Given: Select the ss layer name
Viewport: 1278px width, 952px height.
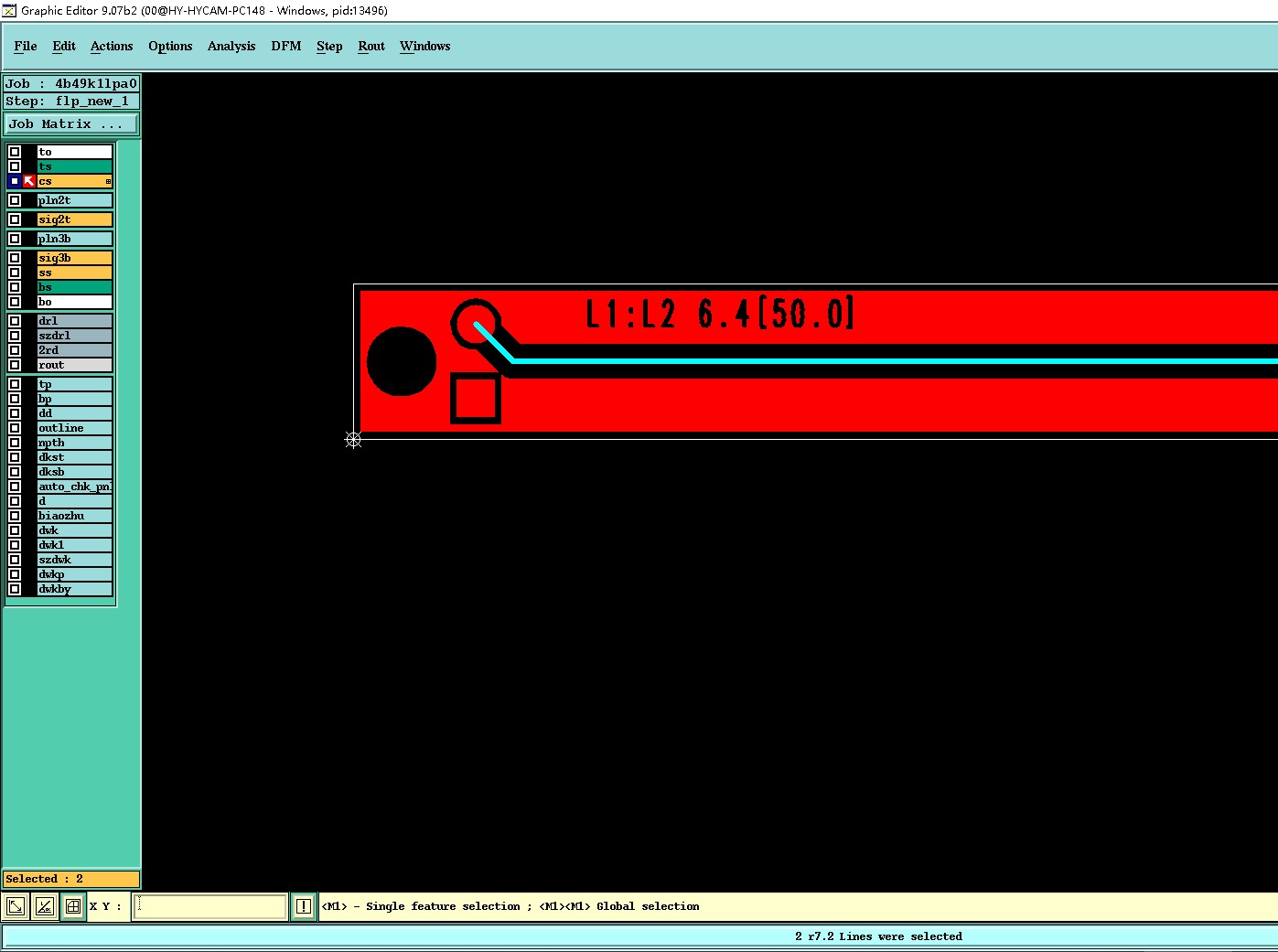Looking at the screenshot, I should [75, 273].
